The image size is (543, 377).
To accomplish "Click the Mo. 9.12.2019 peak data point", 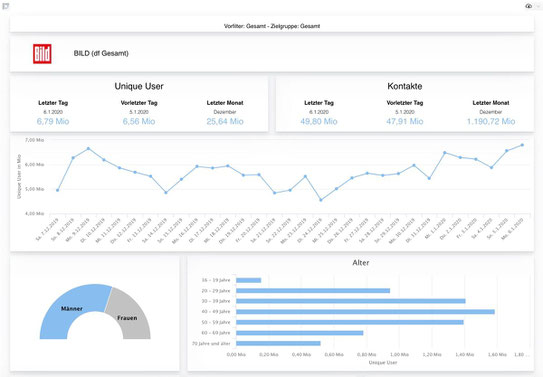I will [88, 148].
